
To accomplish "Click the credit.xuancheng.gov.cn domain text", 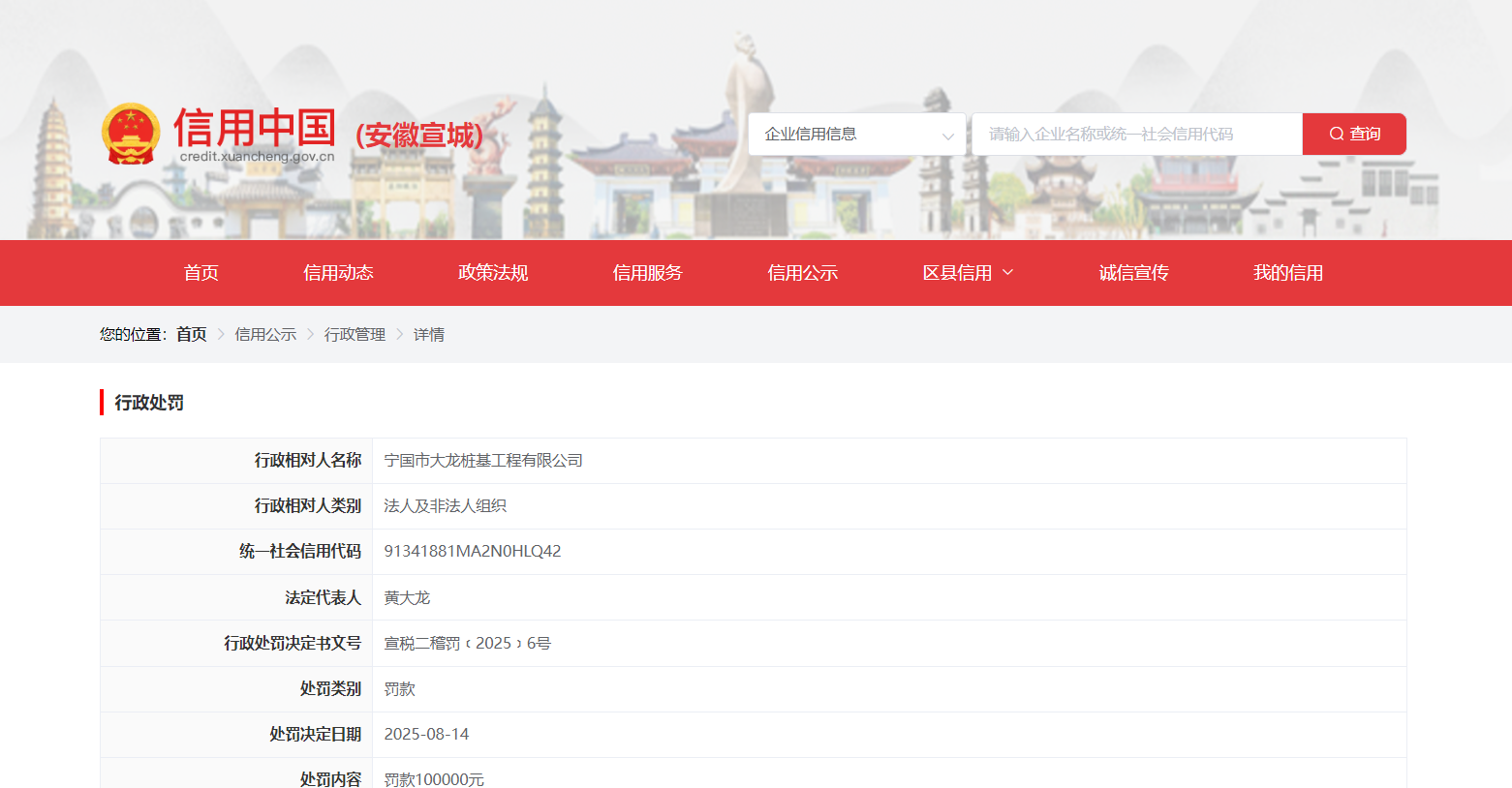I will coord(257,157).
